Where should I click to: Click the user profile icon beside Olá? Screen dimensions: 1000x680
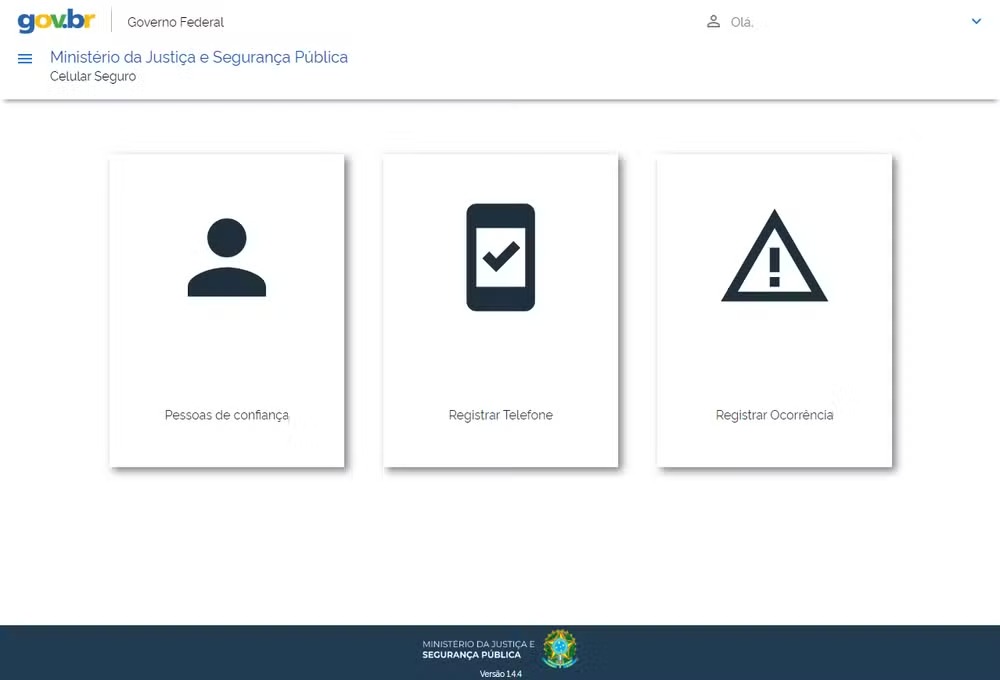[713, 21]
